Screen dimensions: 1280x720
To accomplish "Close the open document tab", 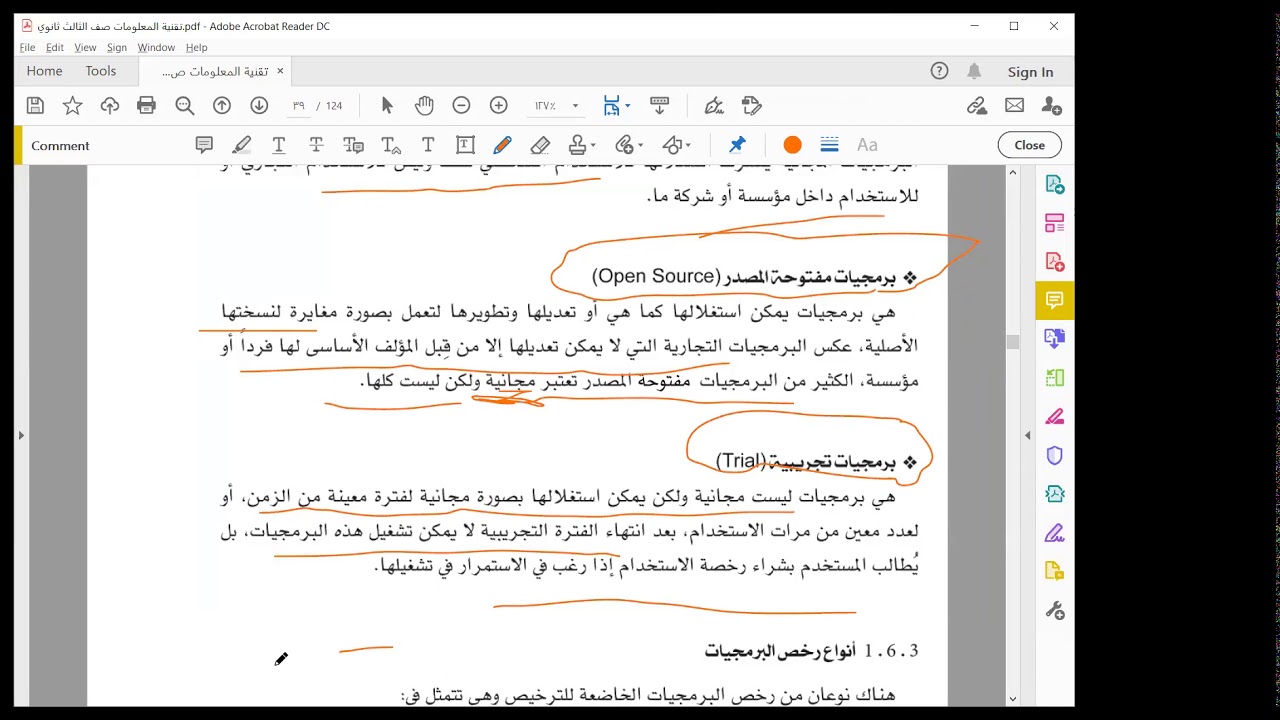I will point(280,71).
